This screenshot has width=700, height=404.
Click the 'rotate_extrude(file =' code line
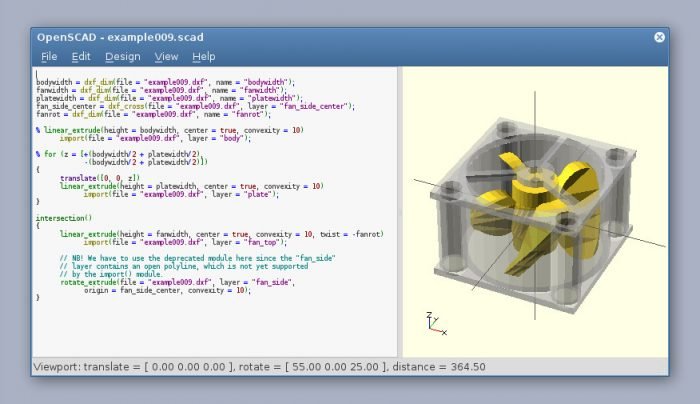177,283
